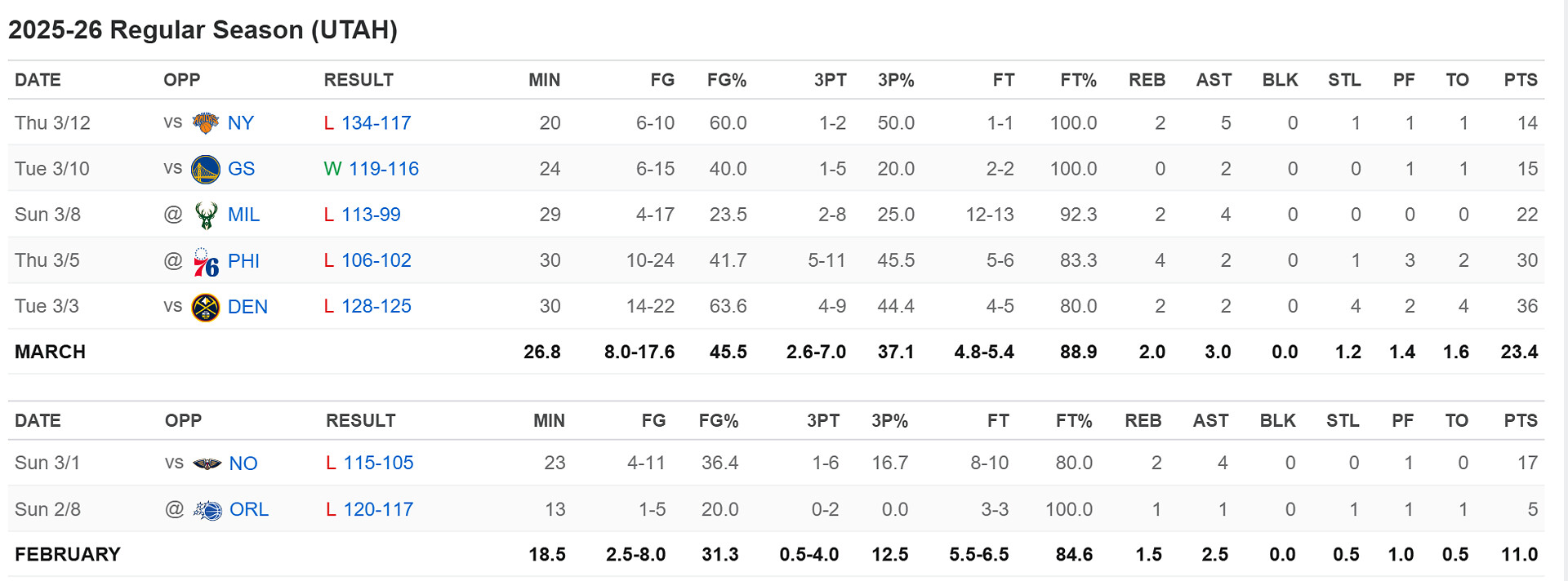The height and width of the screenshot is (581, 1568).
Task: Open the PHI team link
Action: click(243, 261)
